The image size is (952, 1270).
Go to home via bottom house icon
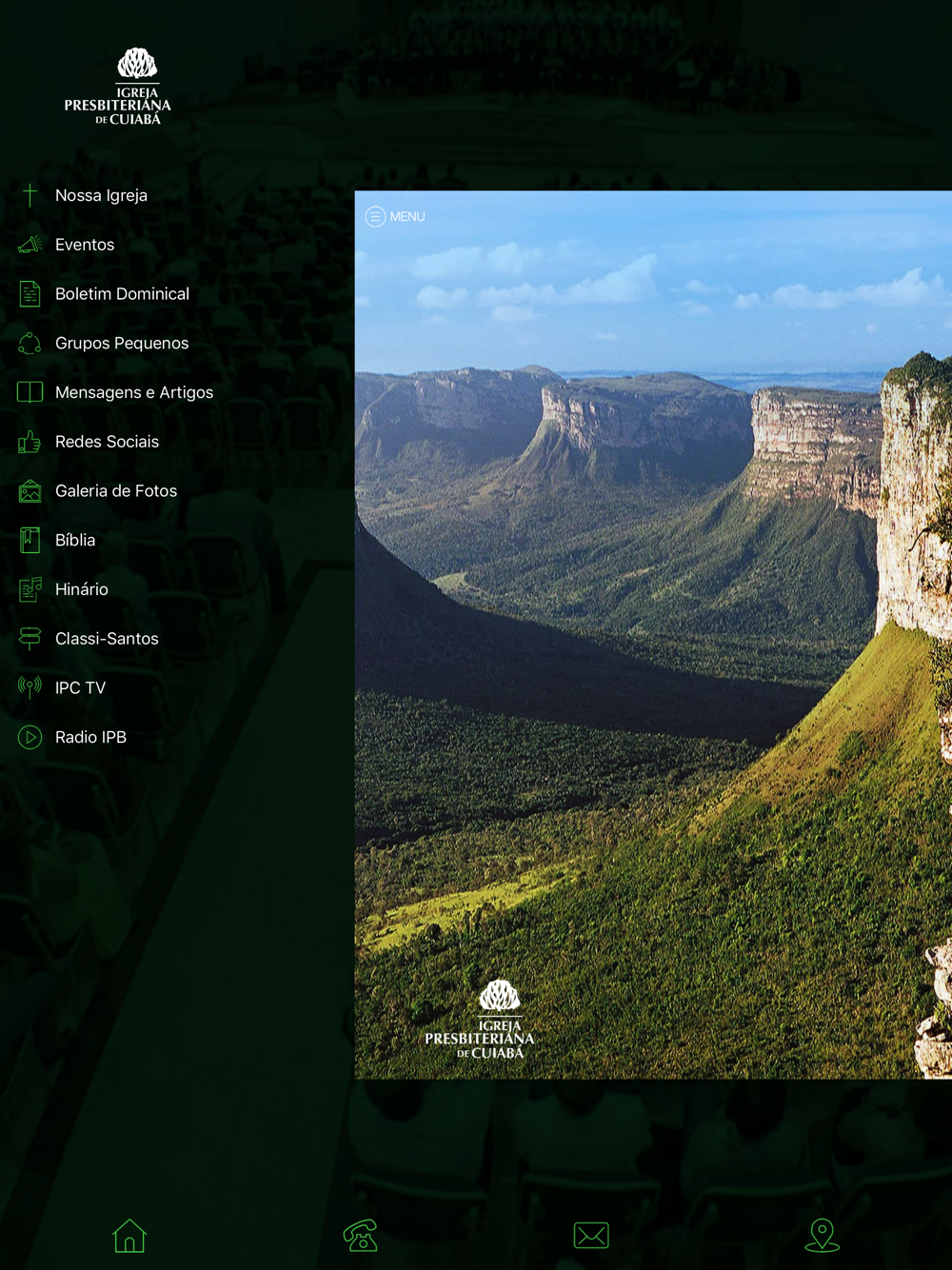[129, 1236]
